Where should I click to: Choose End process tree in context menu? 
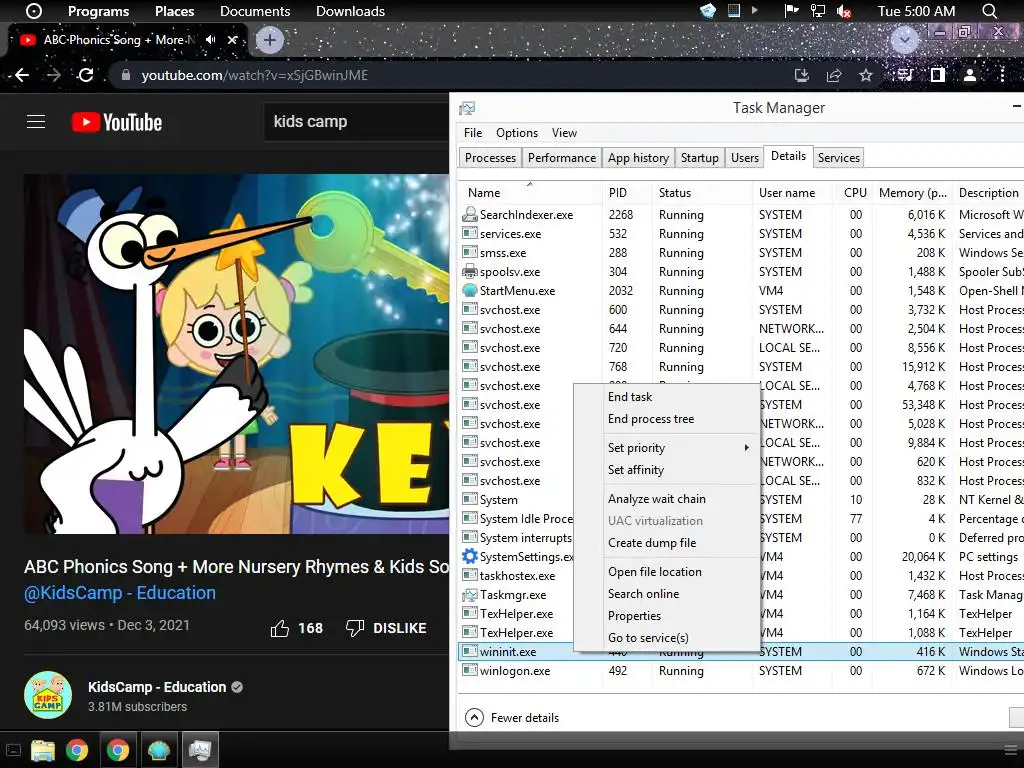point(666,419)
